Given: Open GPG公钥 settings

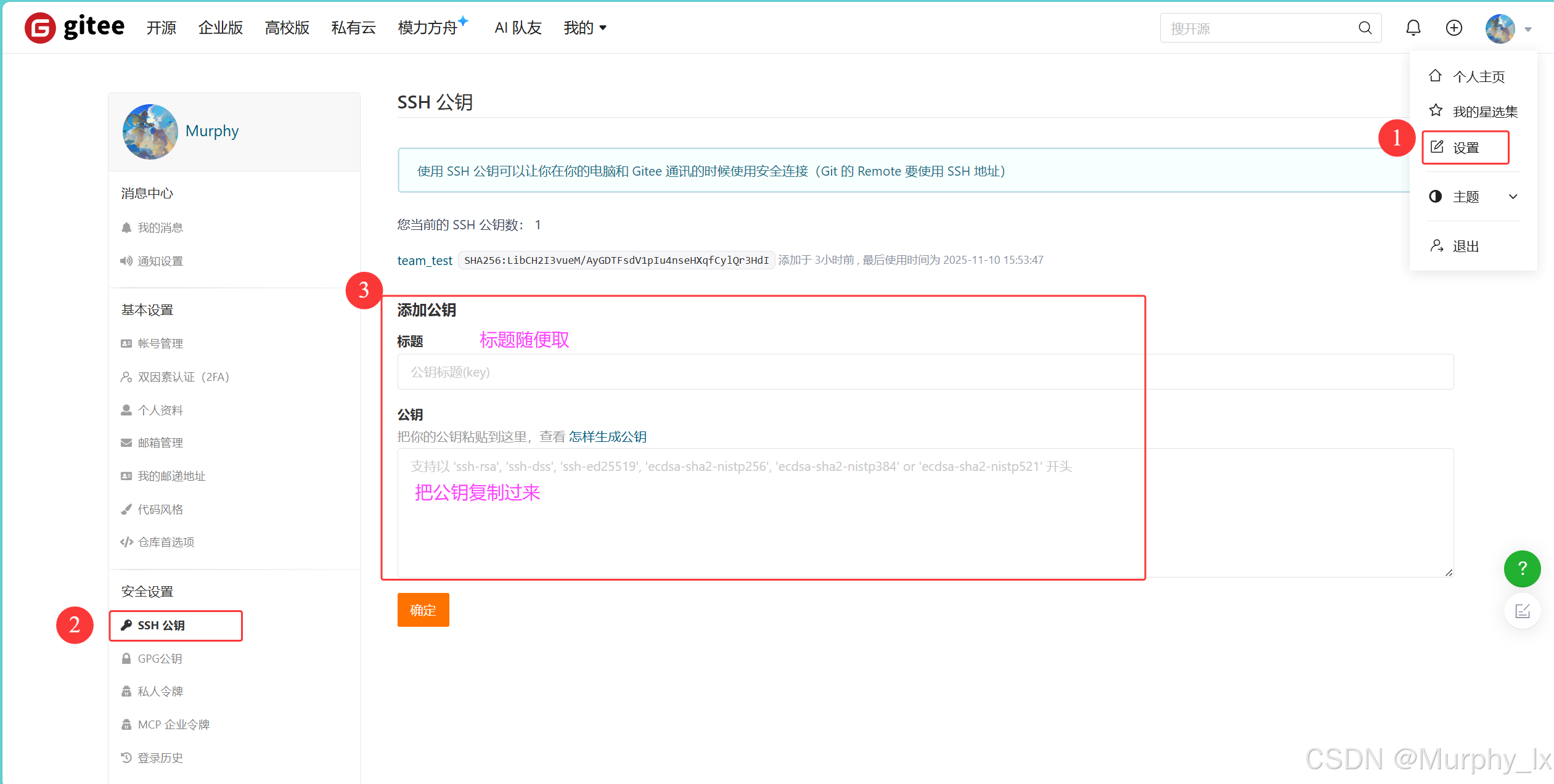Looking at the screenshot, I should click(x=160, y=658).
